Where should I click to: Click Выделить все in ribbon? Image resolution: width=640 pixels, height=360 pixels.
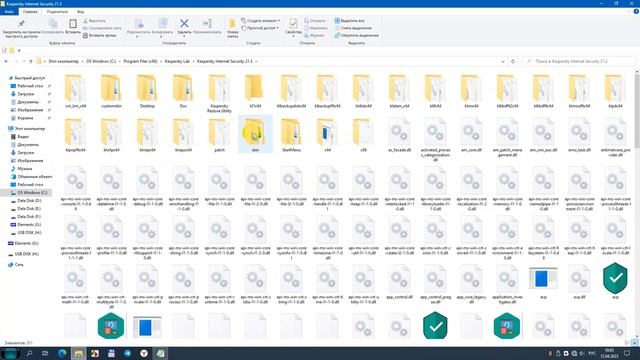[x=349, y=20]
